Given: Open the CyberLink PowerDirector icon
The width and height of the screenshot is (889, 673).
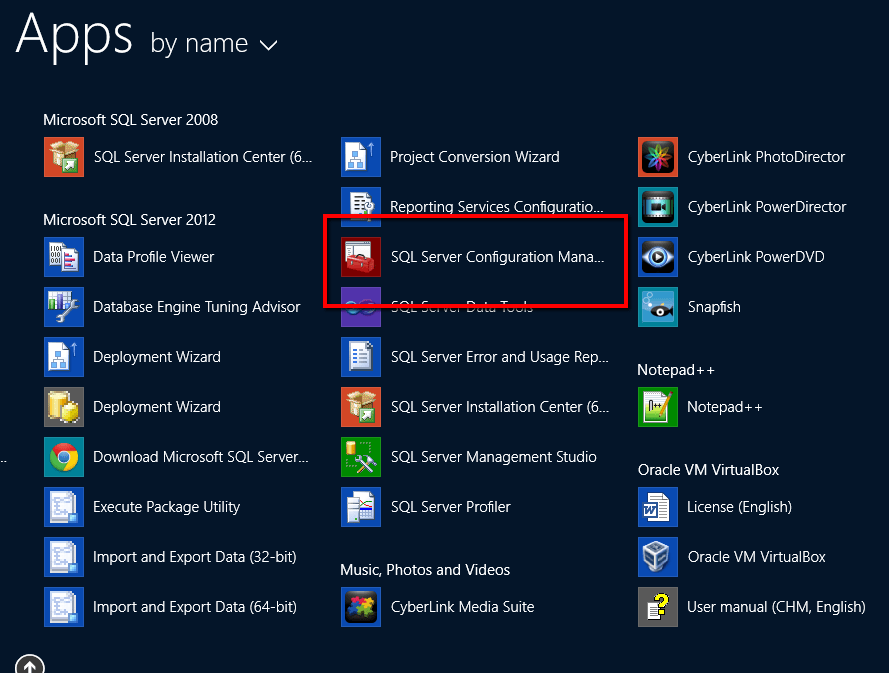Looking at the screenshot, I should pyautogui.click(x=658, y=207).
